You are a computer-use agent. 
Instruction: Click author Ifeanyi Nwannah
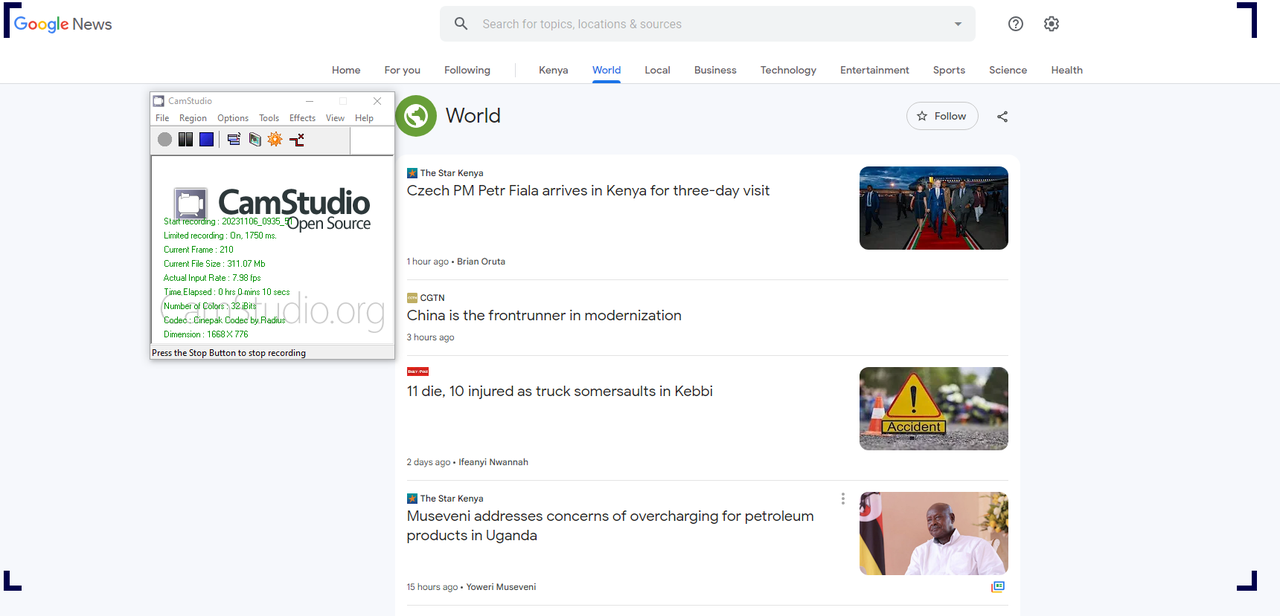[493, 463]
